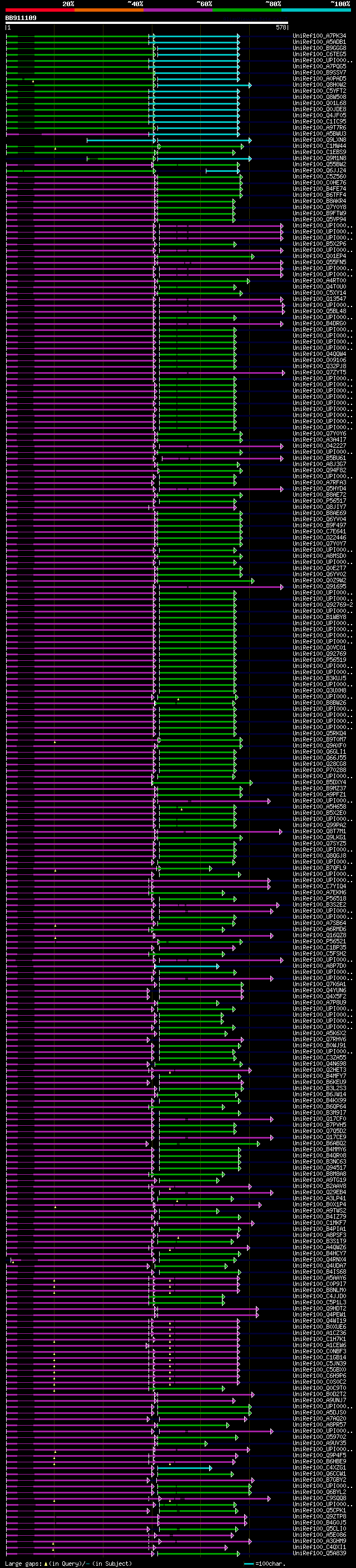Choose hit UniRef100_Q9HDT2
Viewport: 356px width, 1568px height.
pyautogui.click(x=319, y=1309)
